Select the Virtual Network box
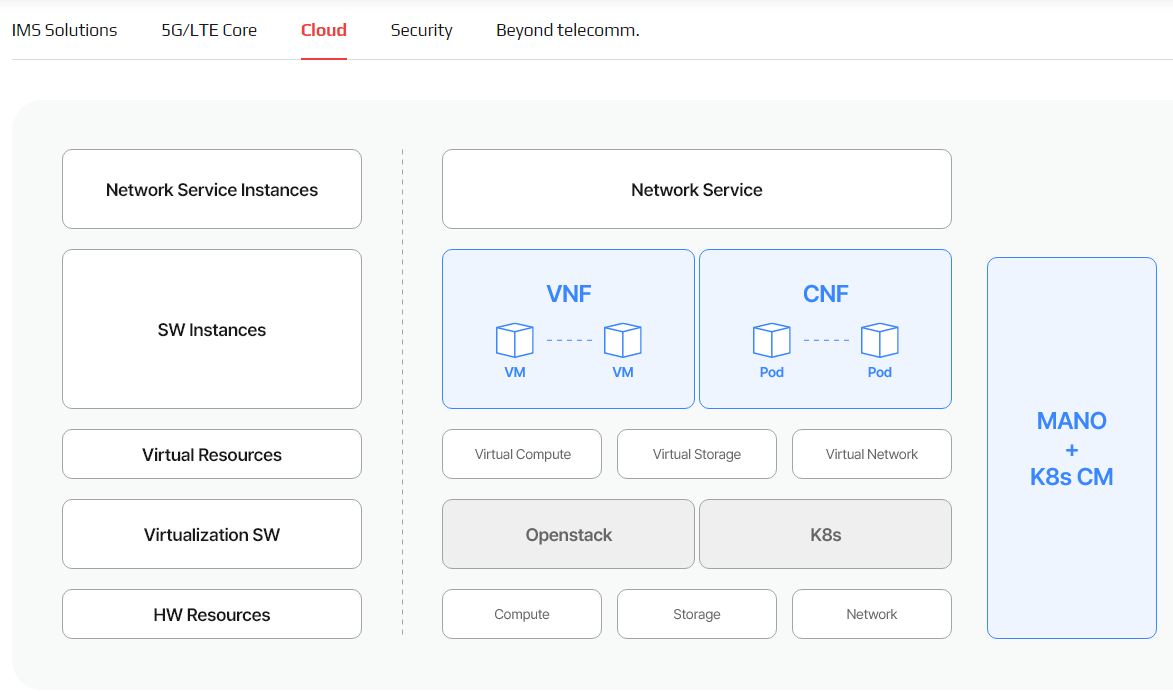 point(871,454)
